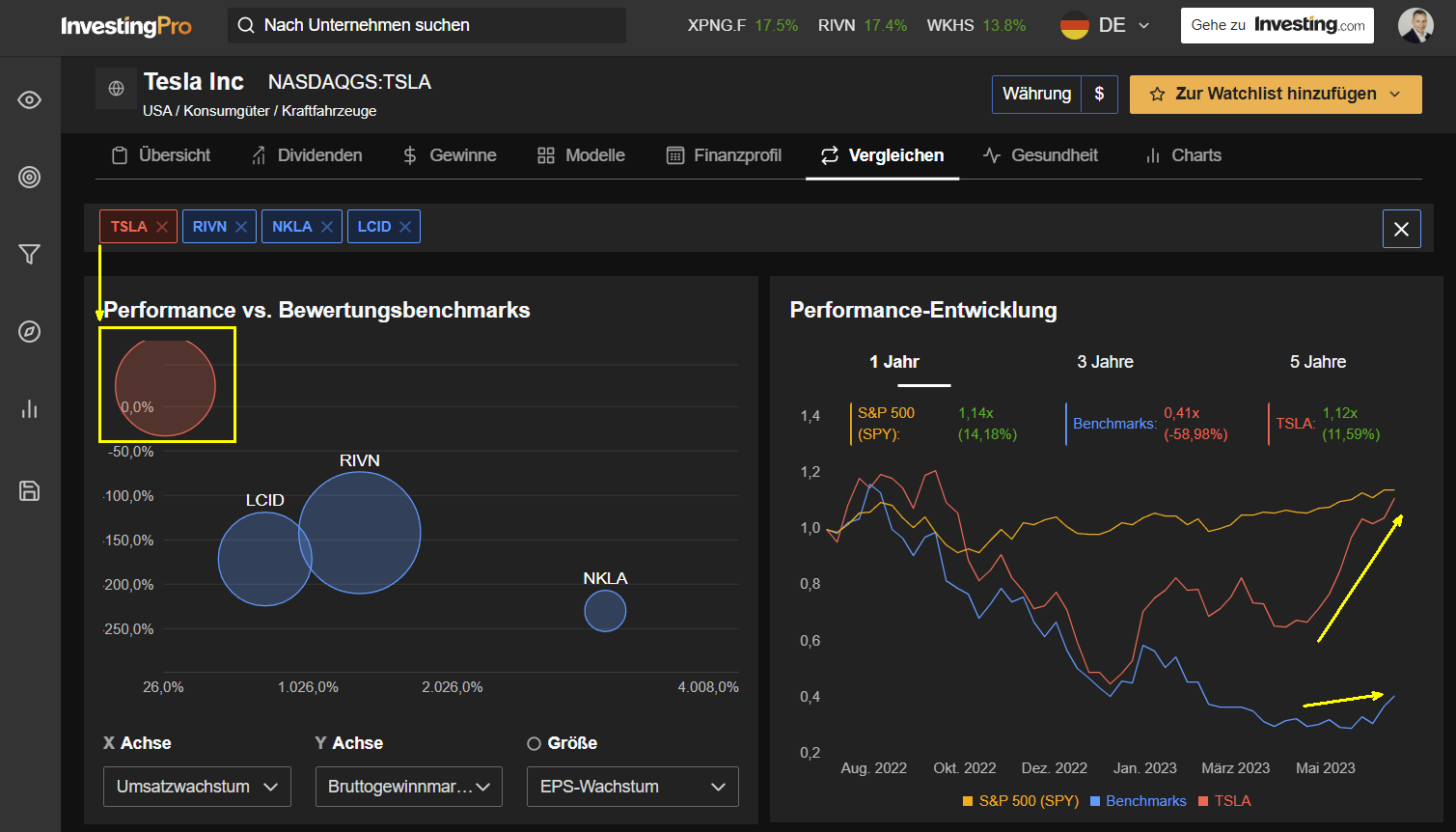Image resolution: width=1456 pixels, height=832 pixels.
Task: Toggle Benchmarks legend swatch
Action: pos(1095,801)
